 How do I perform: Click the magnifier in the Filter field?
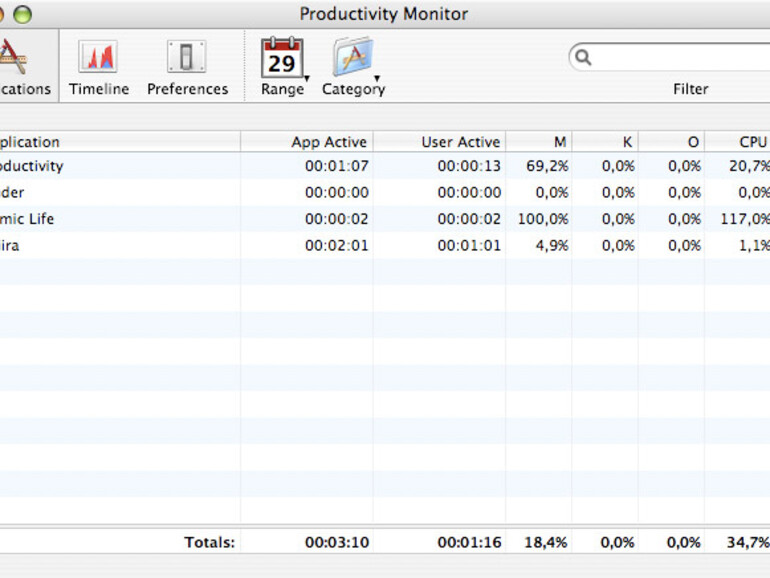584,58
